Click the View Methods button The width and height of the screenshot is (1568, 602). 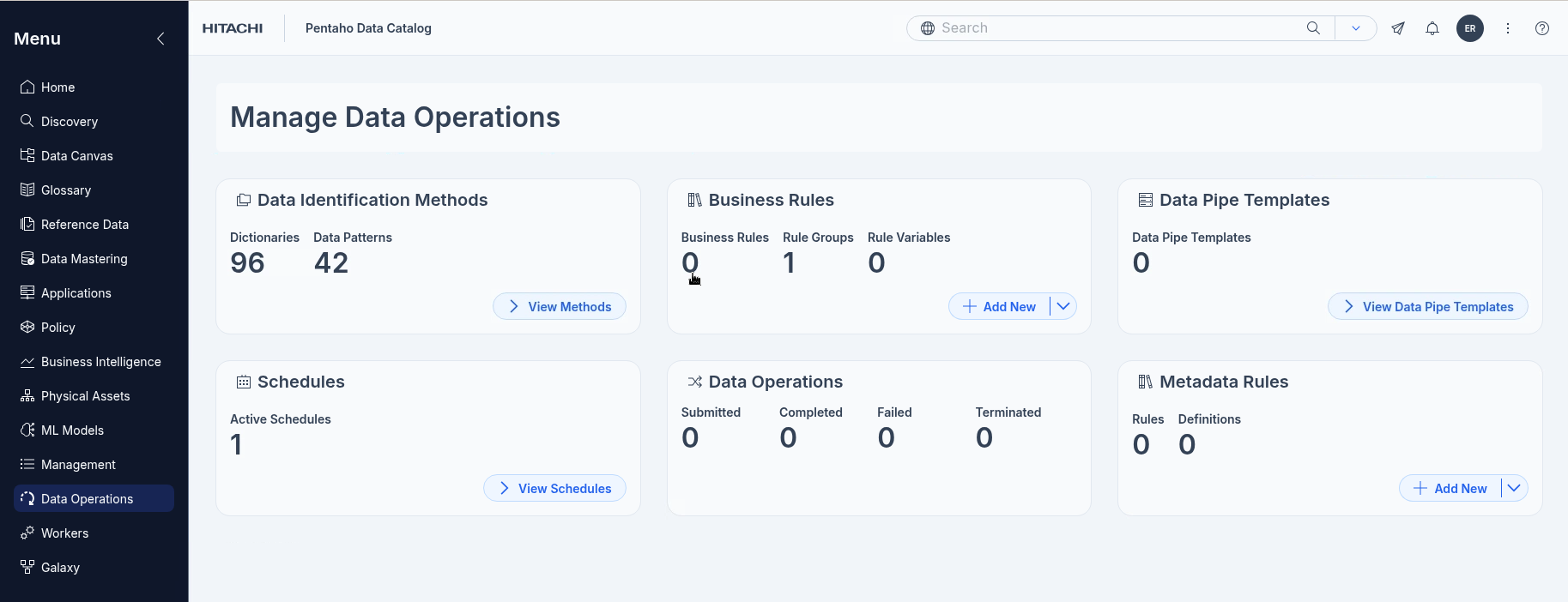pos(560,306)
